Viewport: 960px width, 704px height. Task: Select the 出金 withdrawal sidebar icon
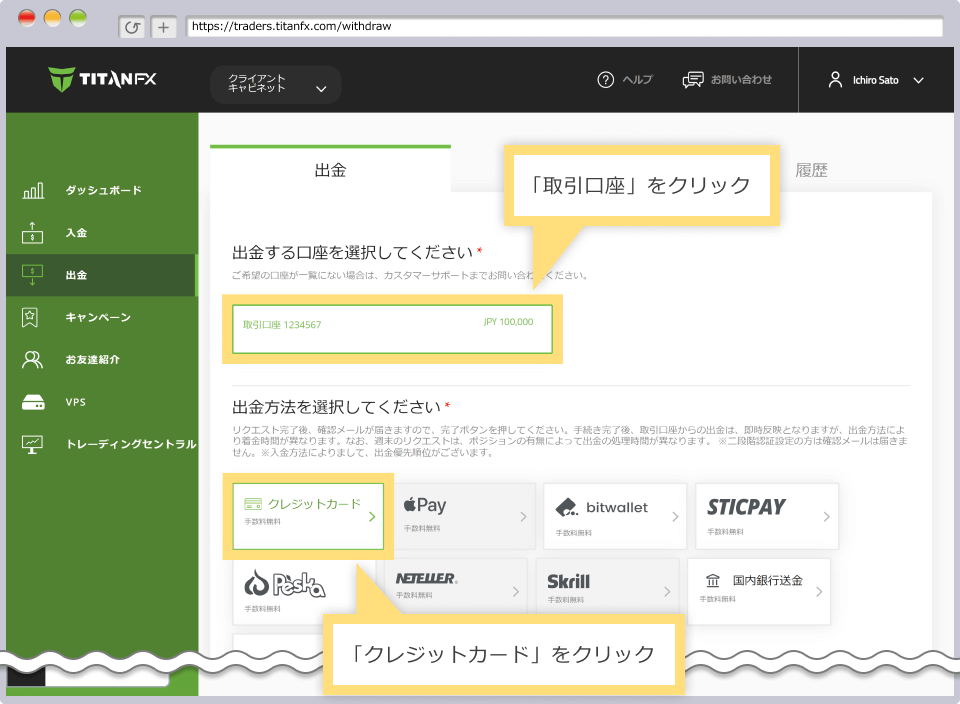tap(32, 275)
